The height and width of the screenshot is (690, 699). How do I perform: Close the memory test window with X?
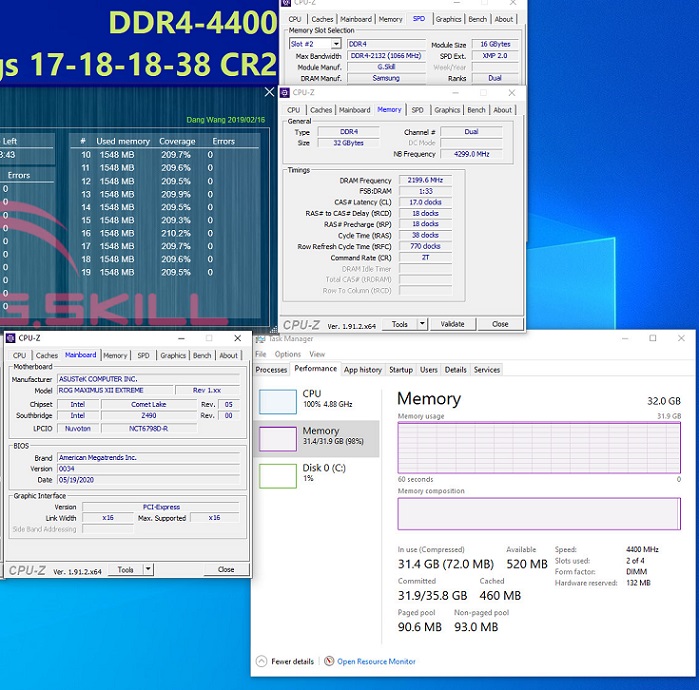[x=269, y=92]
